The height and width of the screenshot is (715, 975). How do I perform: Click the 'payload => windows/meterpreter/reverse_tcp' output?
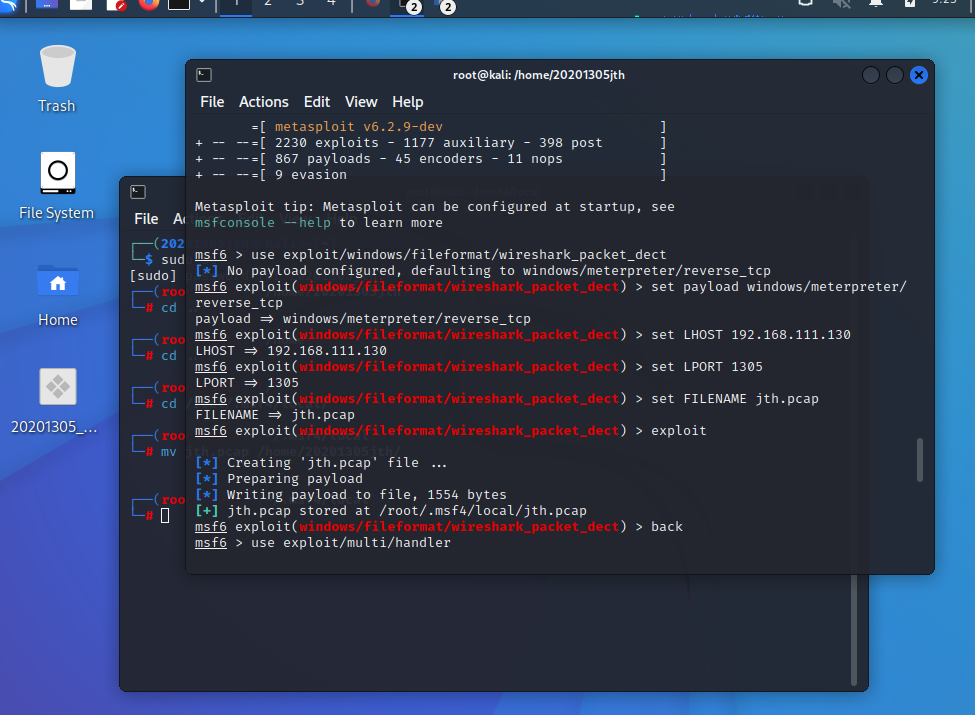pyautogui.click(x=363, y=319)
